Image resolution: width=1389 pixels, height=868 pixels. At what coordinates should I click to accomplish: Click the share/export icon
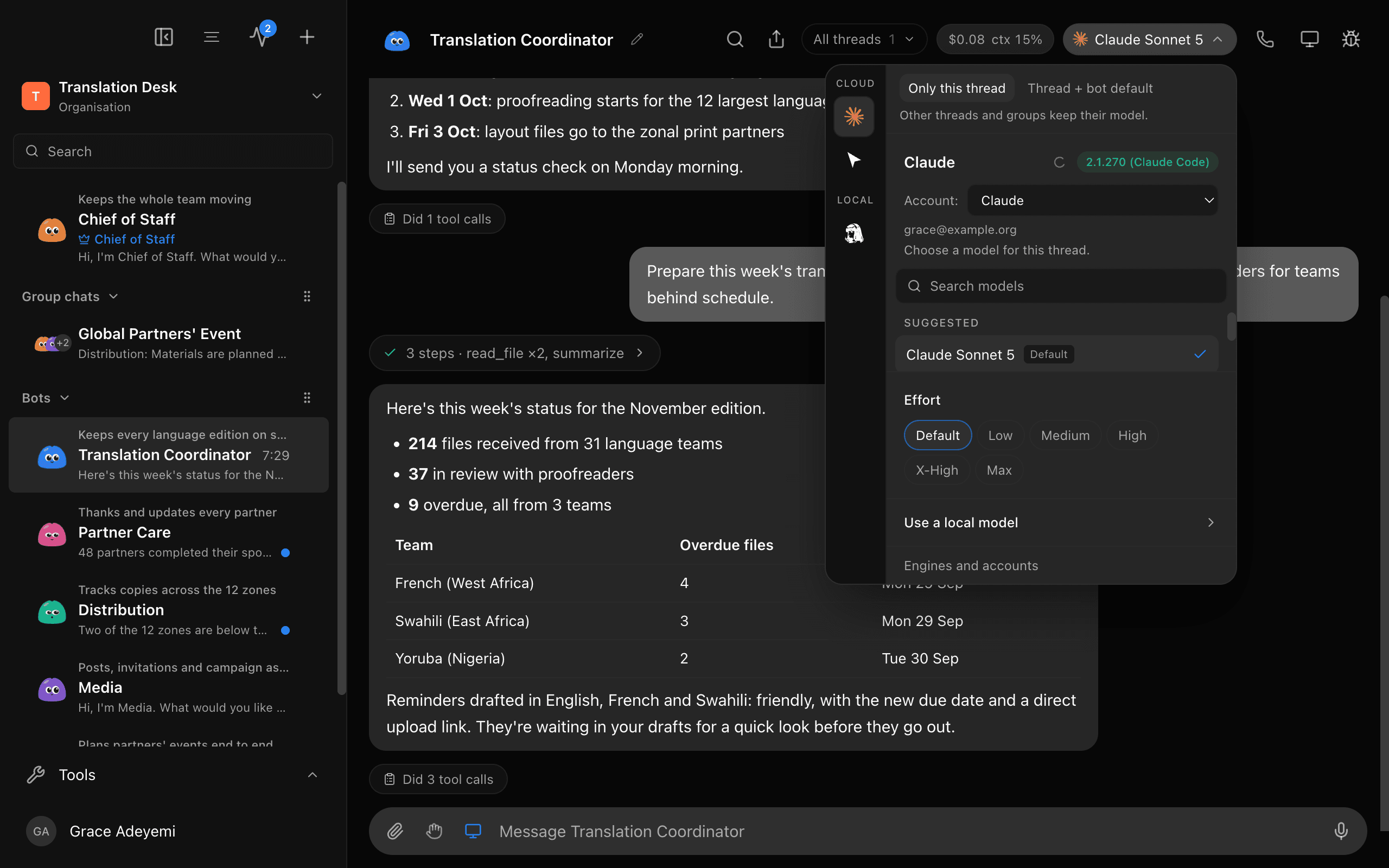(x=776, y=39)
